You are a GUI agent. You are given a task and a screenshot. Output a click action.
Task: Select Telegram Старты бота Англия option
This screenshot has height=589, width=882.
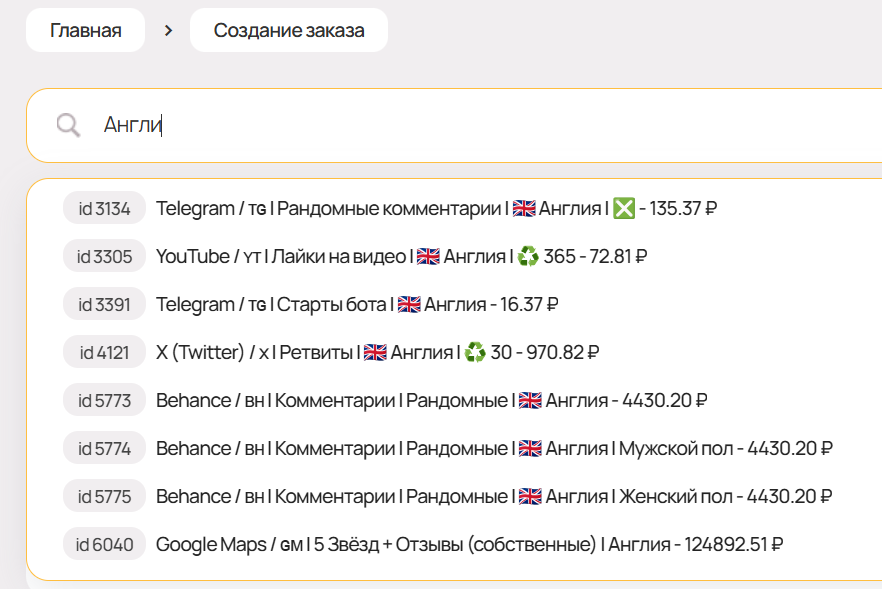(356, 305)
